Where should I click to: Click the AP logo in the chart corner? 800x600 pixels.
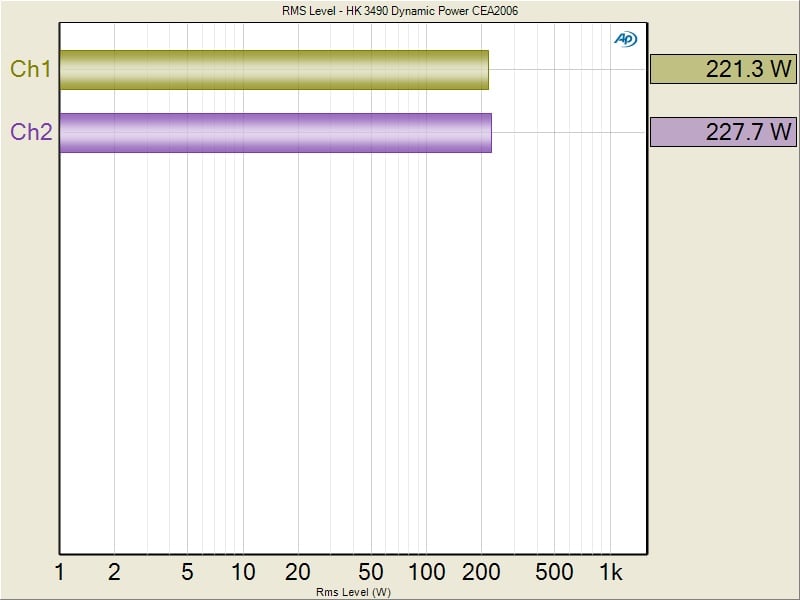pyautogui.click(x=625, y=39)
